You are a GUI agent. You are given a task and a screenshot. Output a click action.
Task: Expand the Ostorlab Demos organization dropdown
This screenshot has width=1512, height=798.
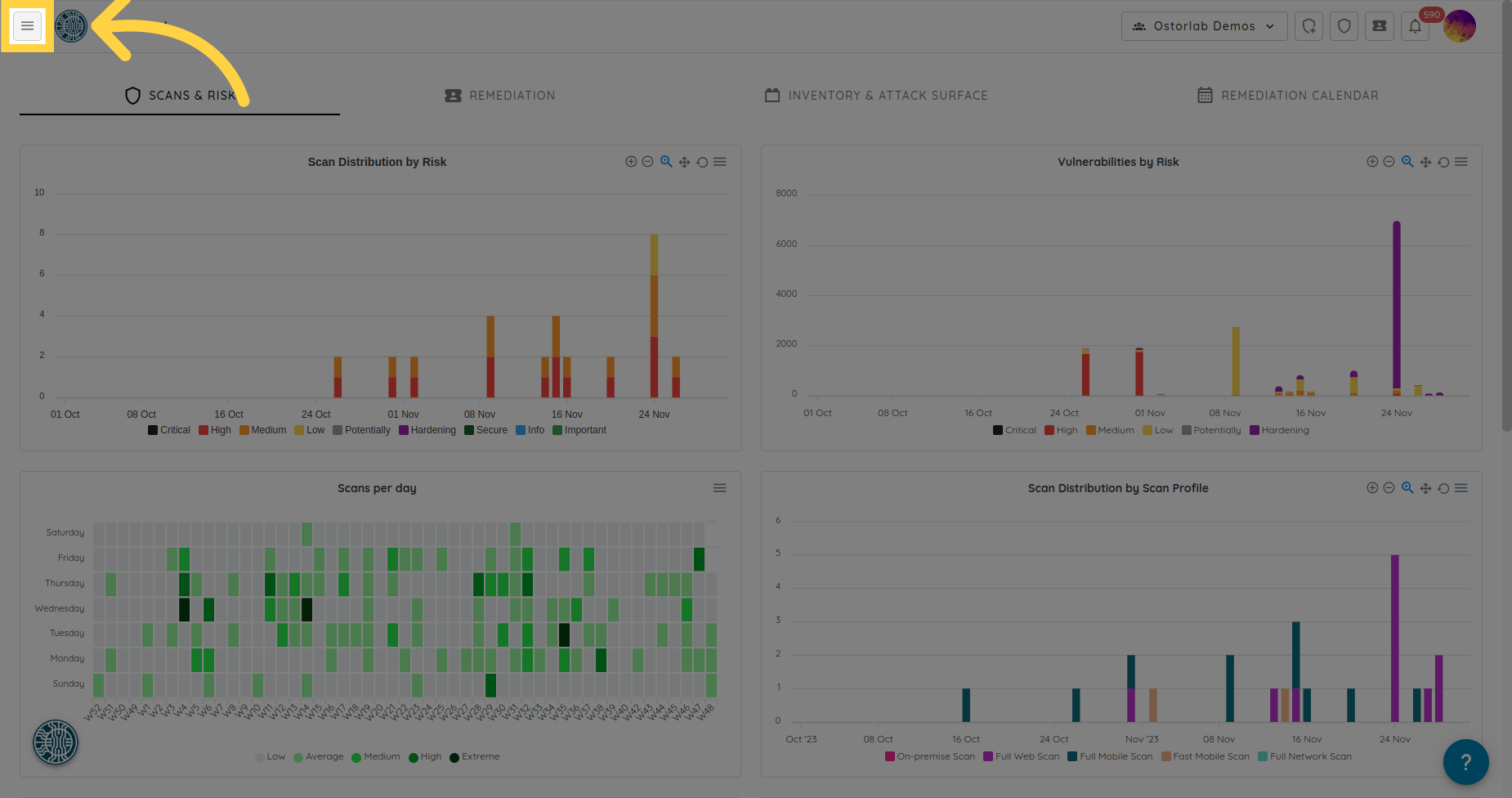coord(1204,26)
